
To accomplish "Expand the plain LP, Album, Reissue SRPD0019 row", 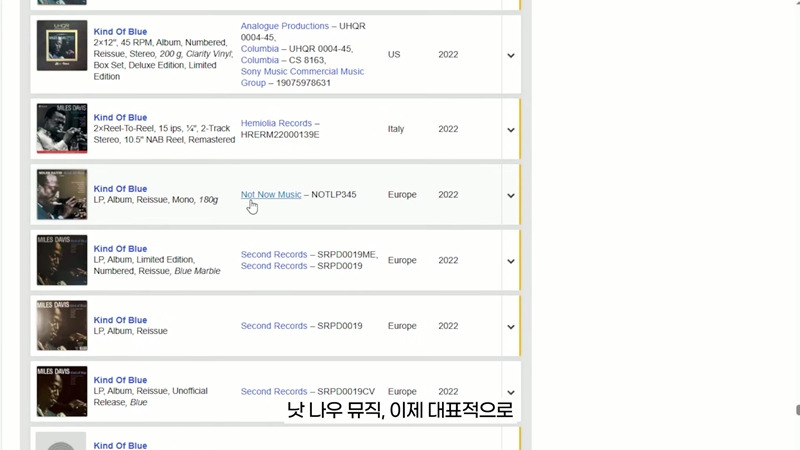I will pyautogui.click(x=510, y=327).
